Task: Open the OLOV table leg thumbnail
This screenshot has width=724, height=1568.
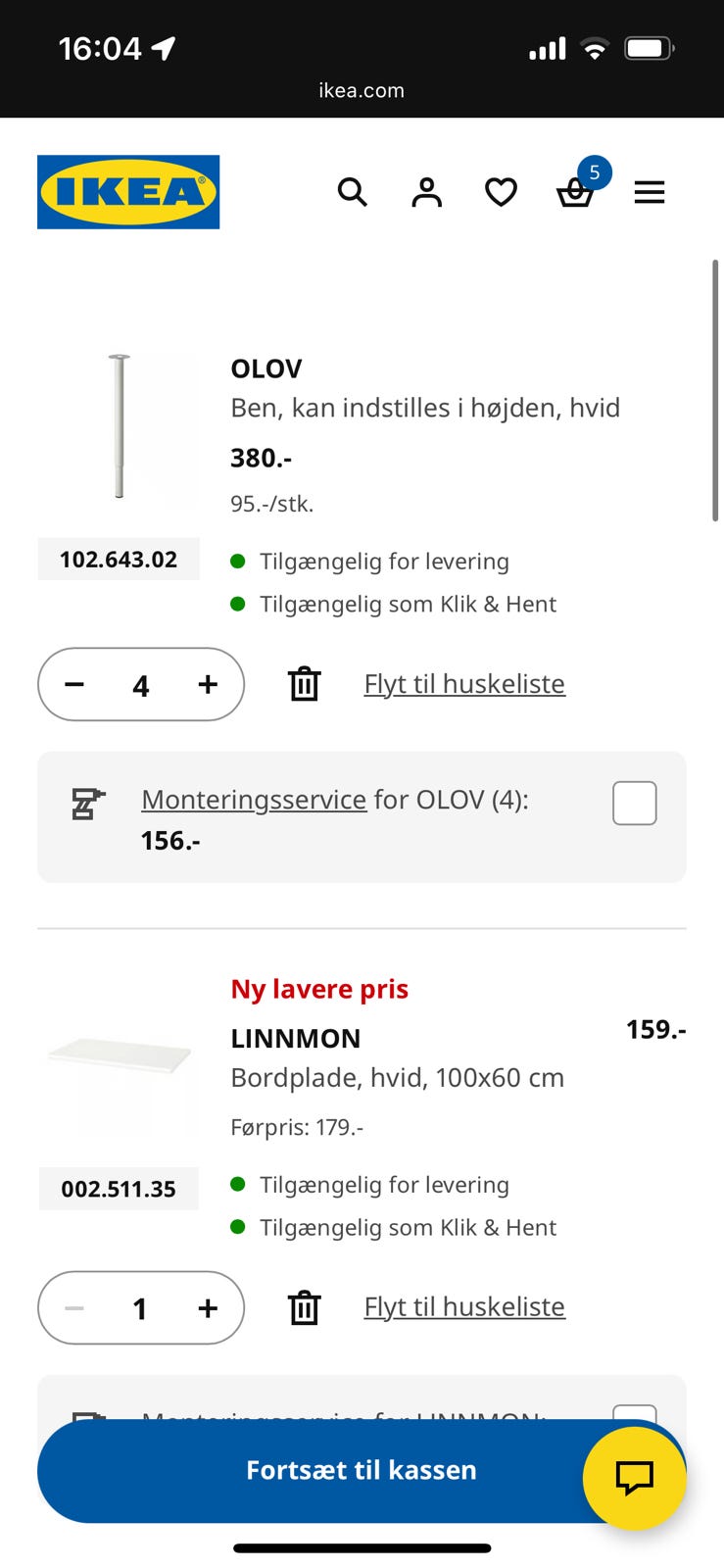Action: click(119, 428)
